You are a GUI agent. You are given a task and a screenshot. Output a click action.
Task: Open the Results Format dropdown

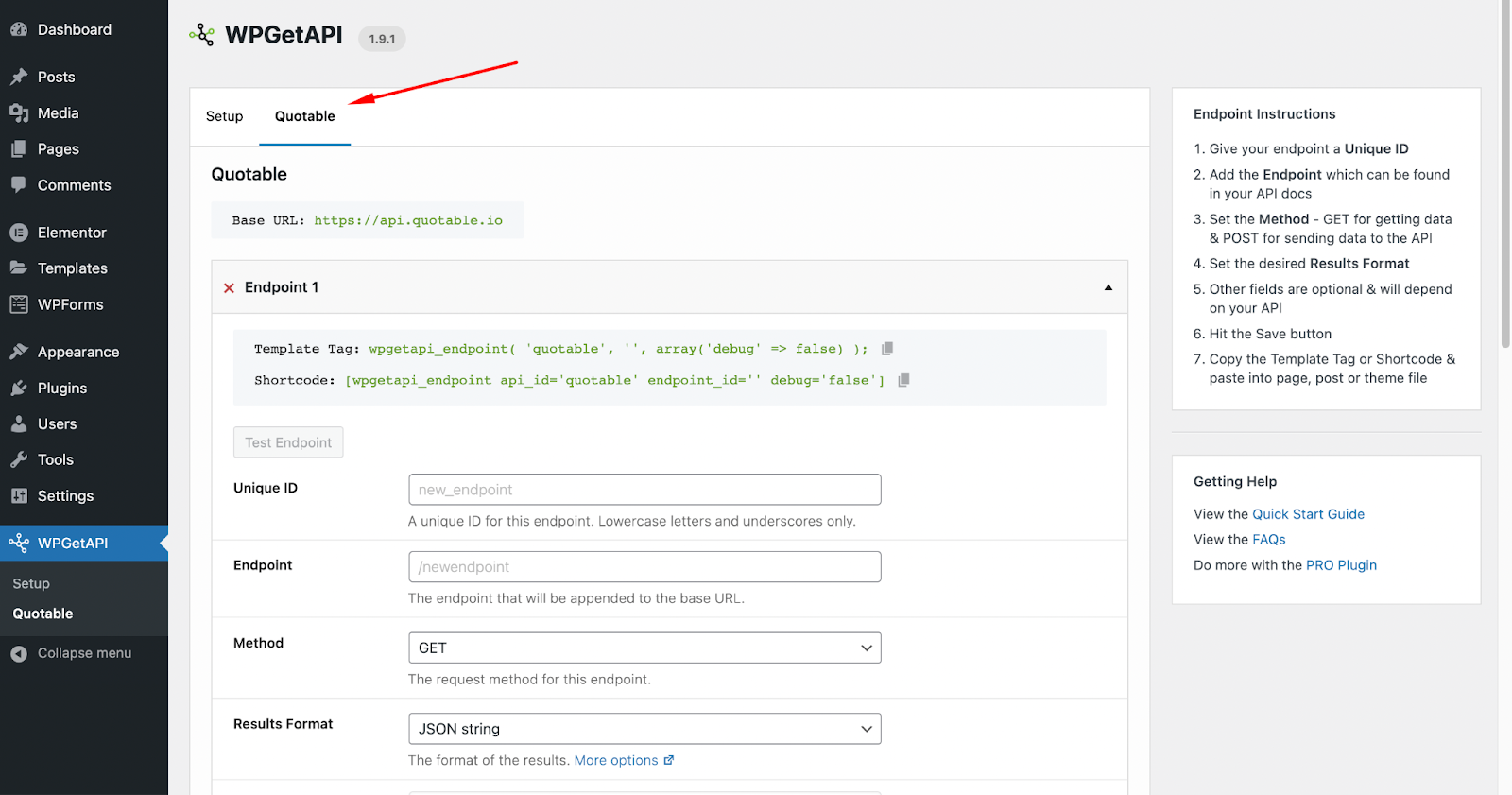(x=644, y=729)
